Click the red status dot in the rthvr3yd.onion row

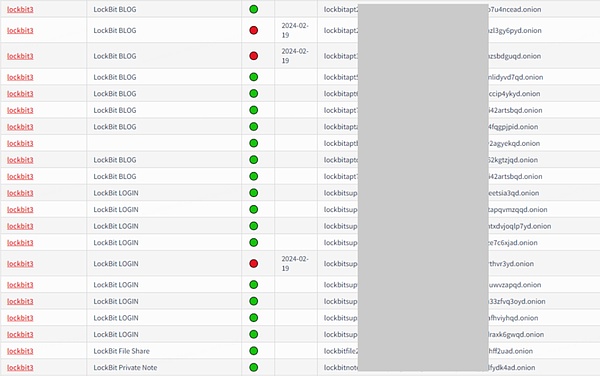pyautogui.click(x=253, y=264)
